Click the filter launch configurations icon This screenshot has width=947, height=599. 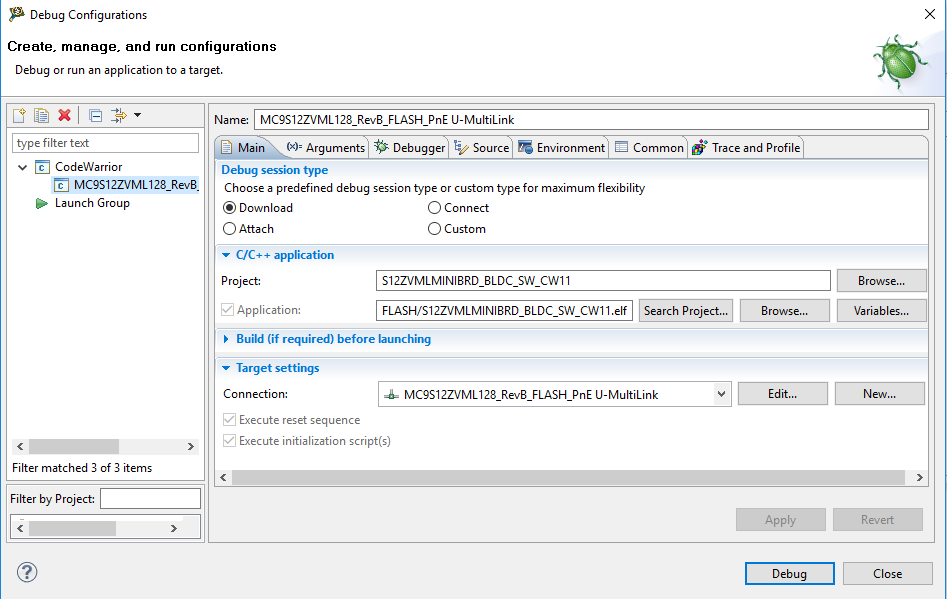[x=118, y=115]
